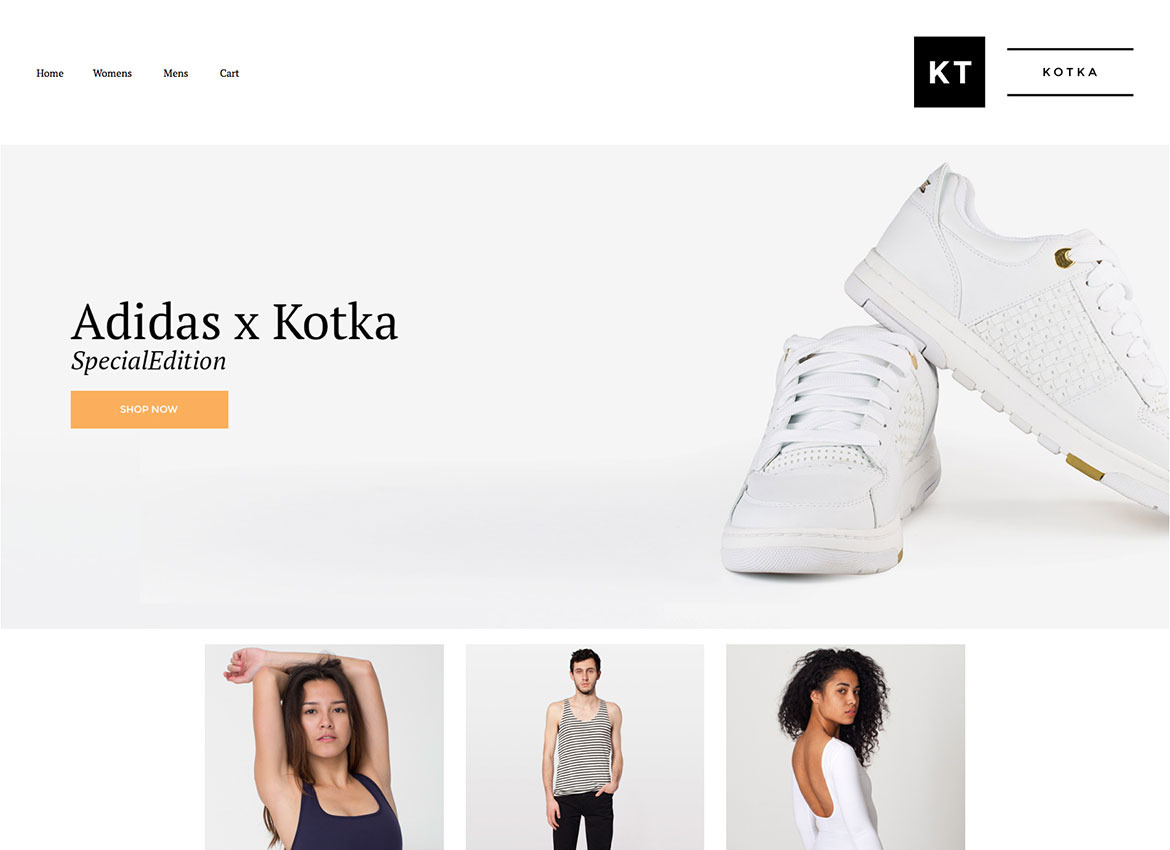Open the woman in white backless top thumbnail
This screenshot has height=850, width=1170.
(845, 747)
